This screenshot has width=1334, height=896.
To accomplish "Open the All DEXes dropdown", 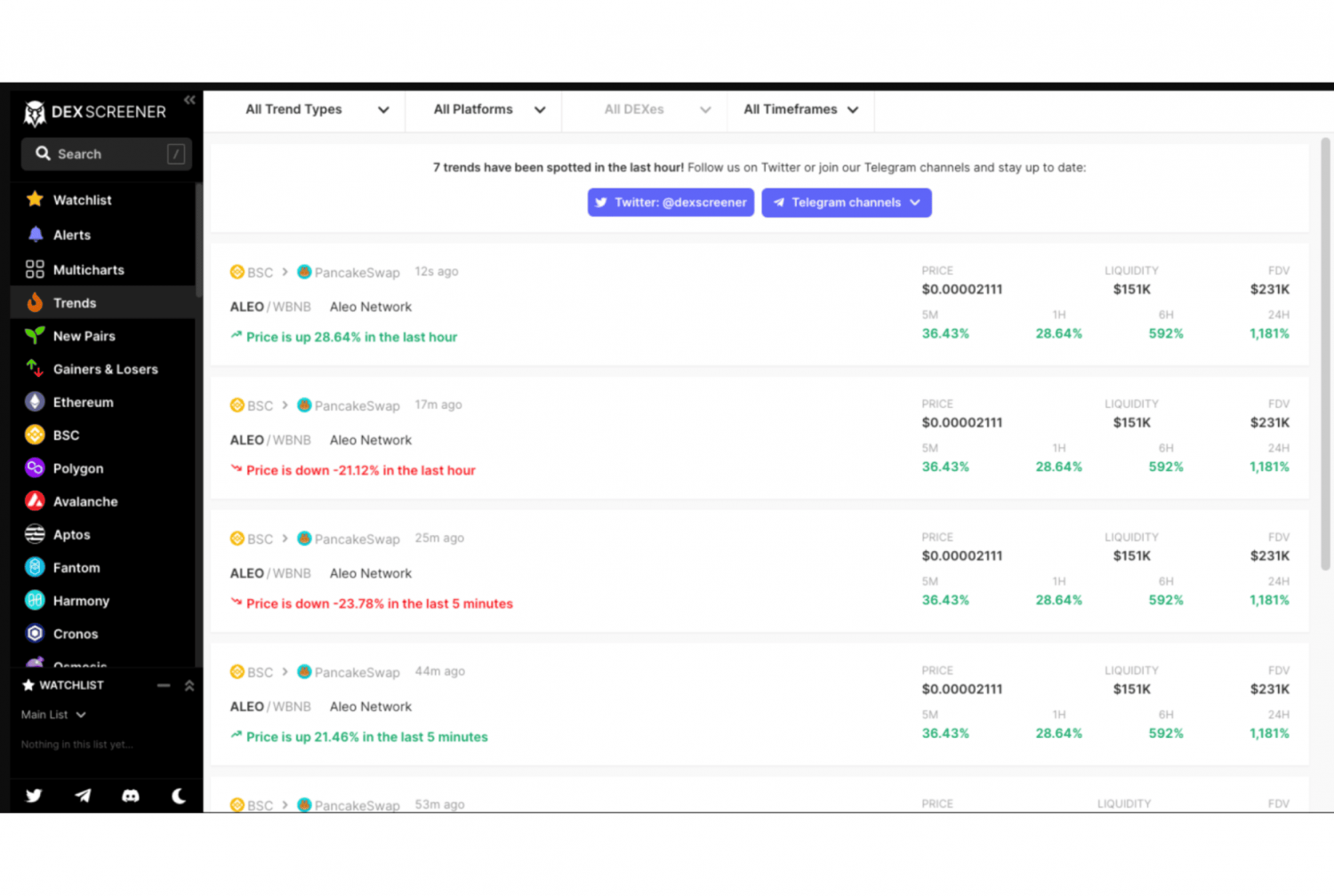I will (657, 109).
